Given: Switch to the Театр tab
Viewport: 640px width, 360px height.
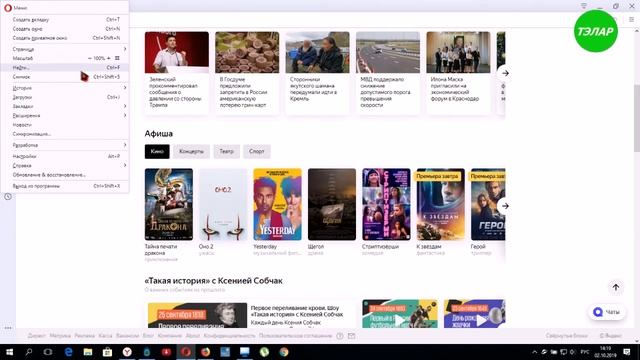Looking at the screenshot, I should pyautogui.click(x=227, y=151).
